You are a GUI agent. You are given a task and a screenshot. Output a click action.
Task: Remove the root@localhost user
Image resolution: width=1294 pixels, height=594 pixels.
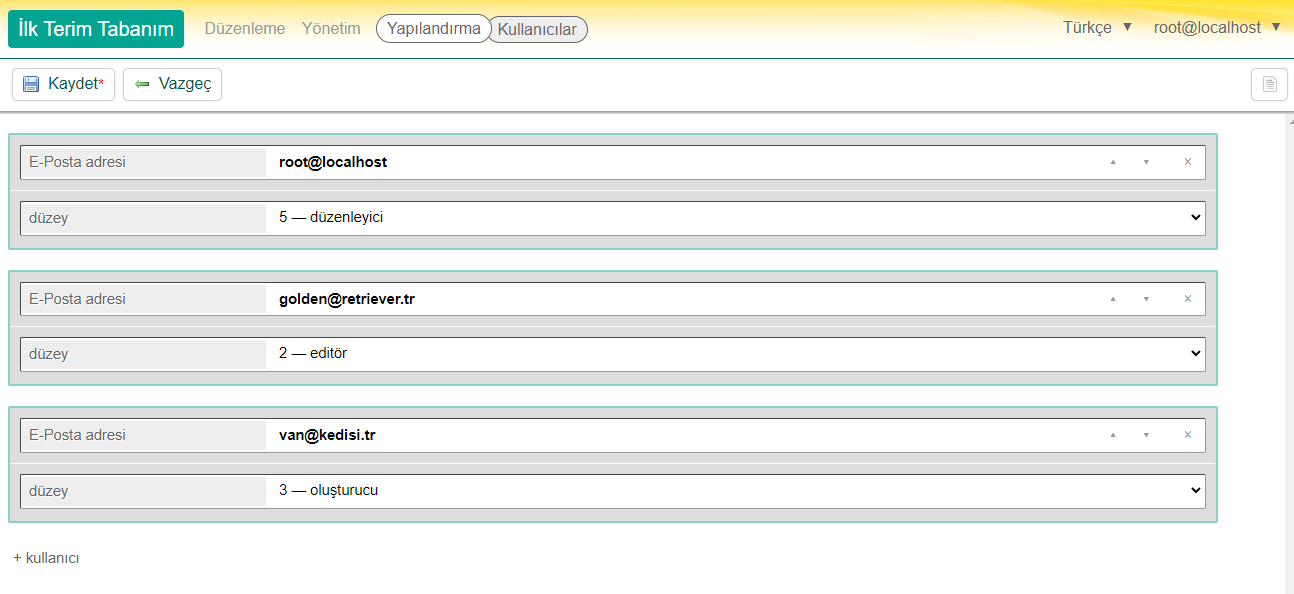tap(1188, 162)
